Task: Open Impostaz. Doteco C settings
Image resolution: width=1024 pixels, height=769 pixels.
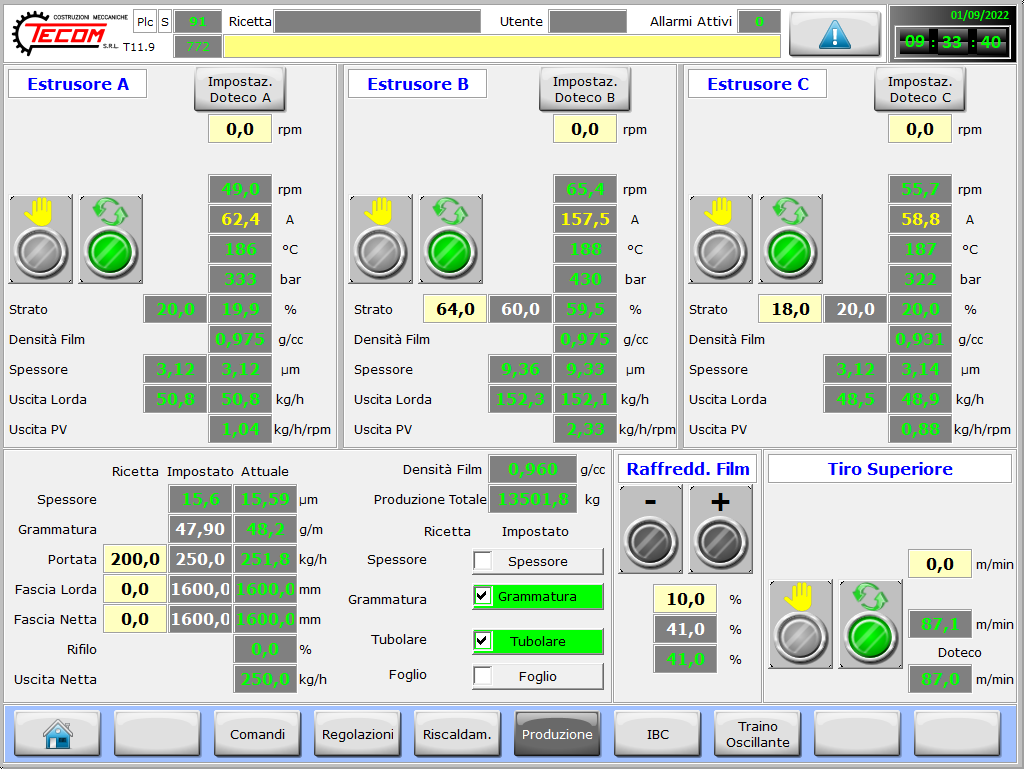Action: click(920, 90)
